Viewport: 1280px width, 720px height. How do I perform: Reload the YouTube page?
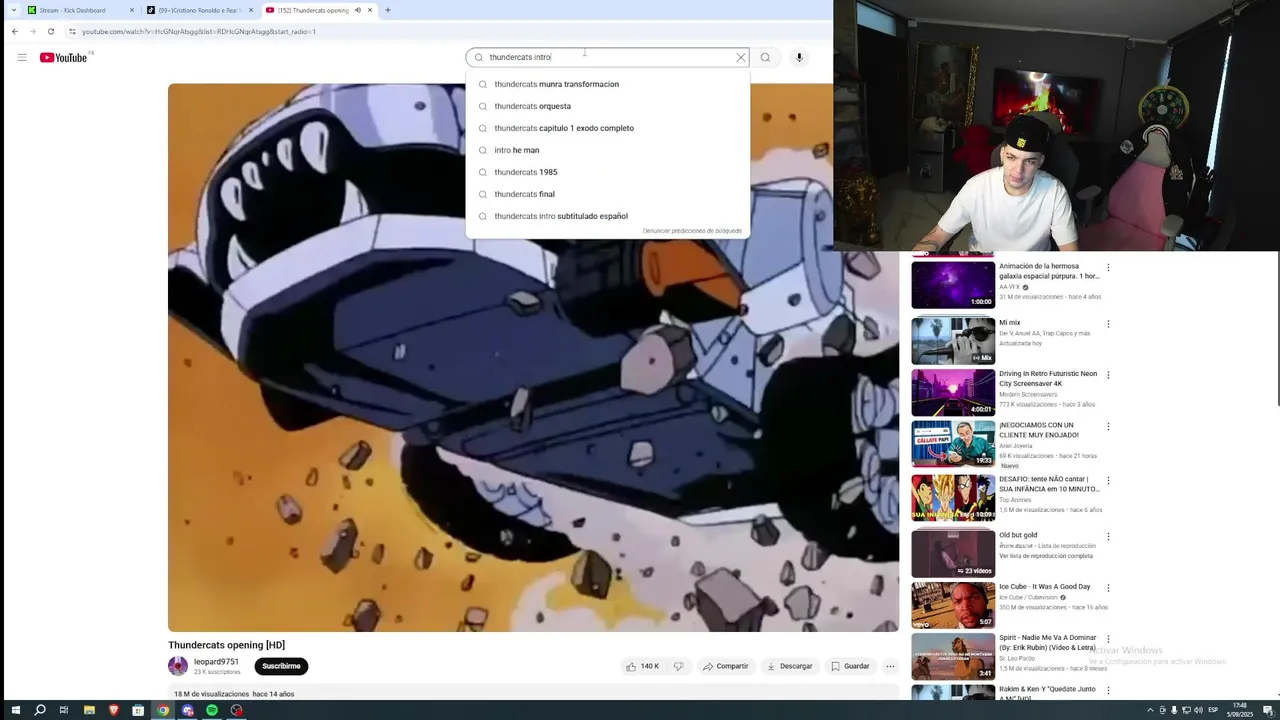point(51,31)
